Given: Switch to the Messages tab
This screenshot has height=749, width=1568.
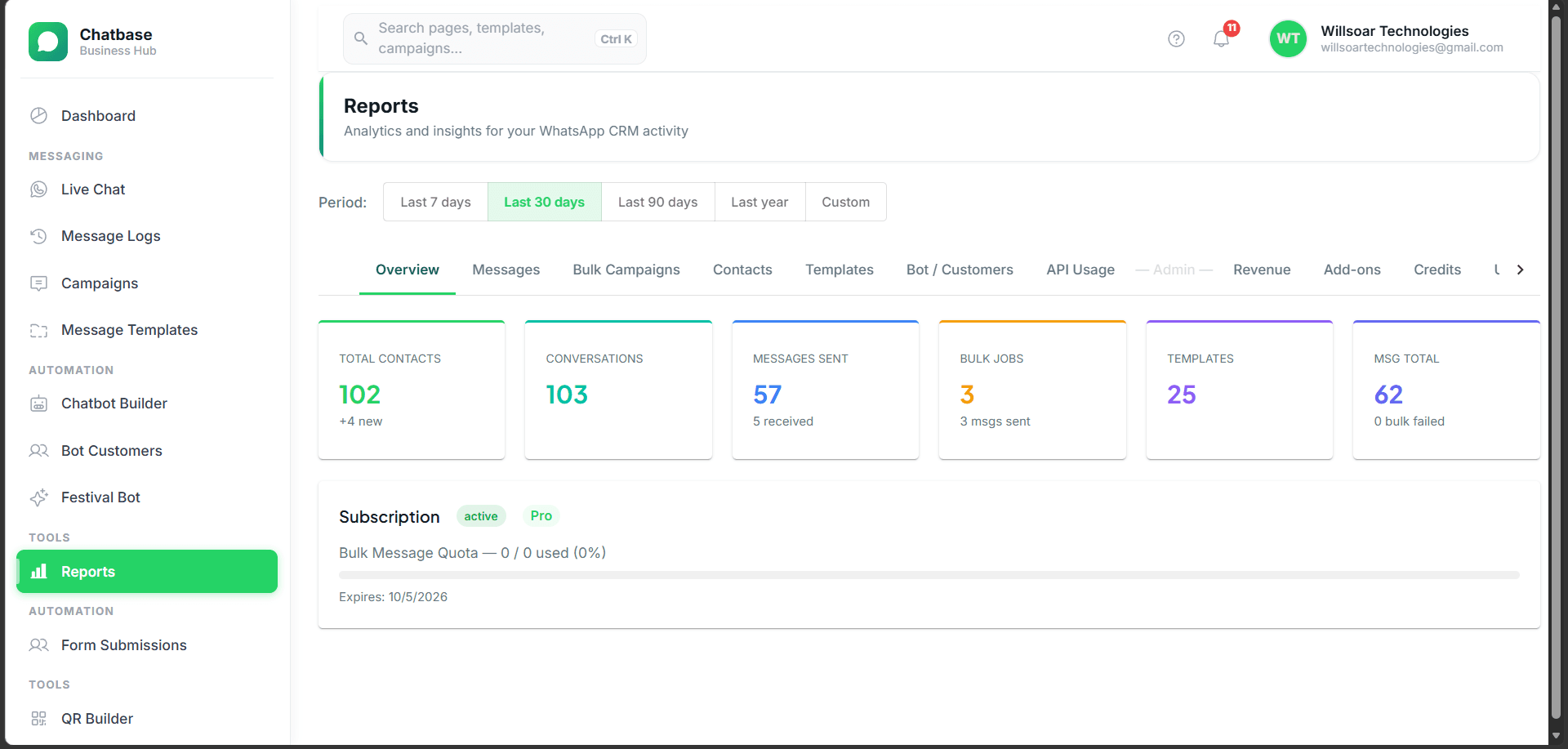Looking at the screenshot, I should pos(506,270).
